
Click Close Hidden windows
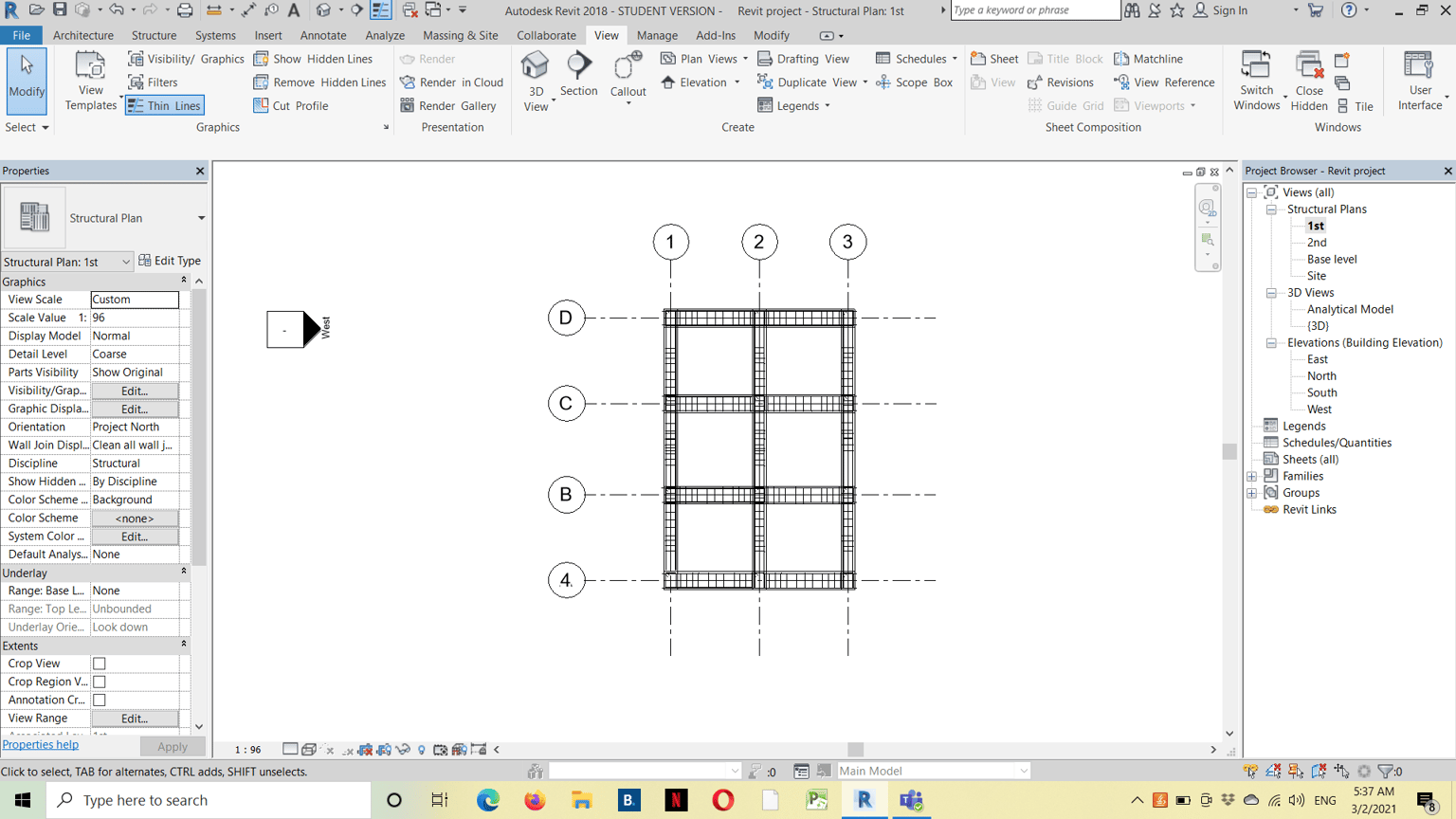click(1309, 82)
